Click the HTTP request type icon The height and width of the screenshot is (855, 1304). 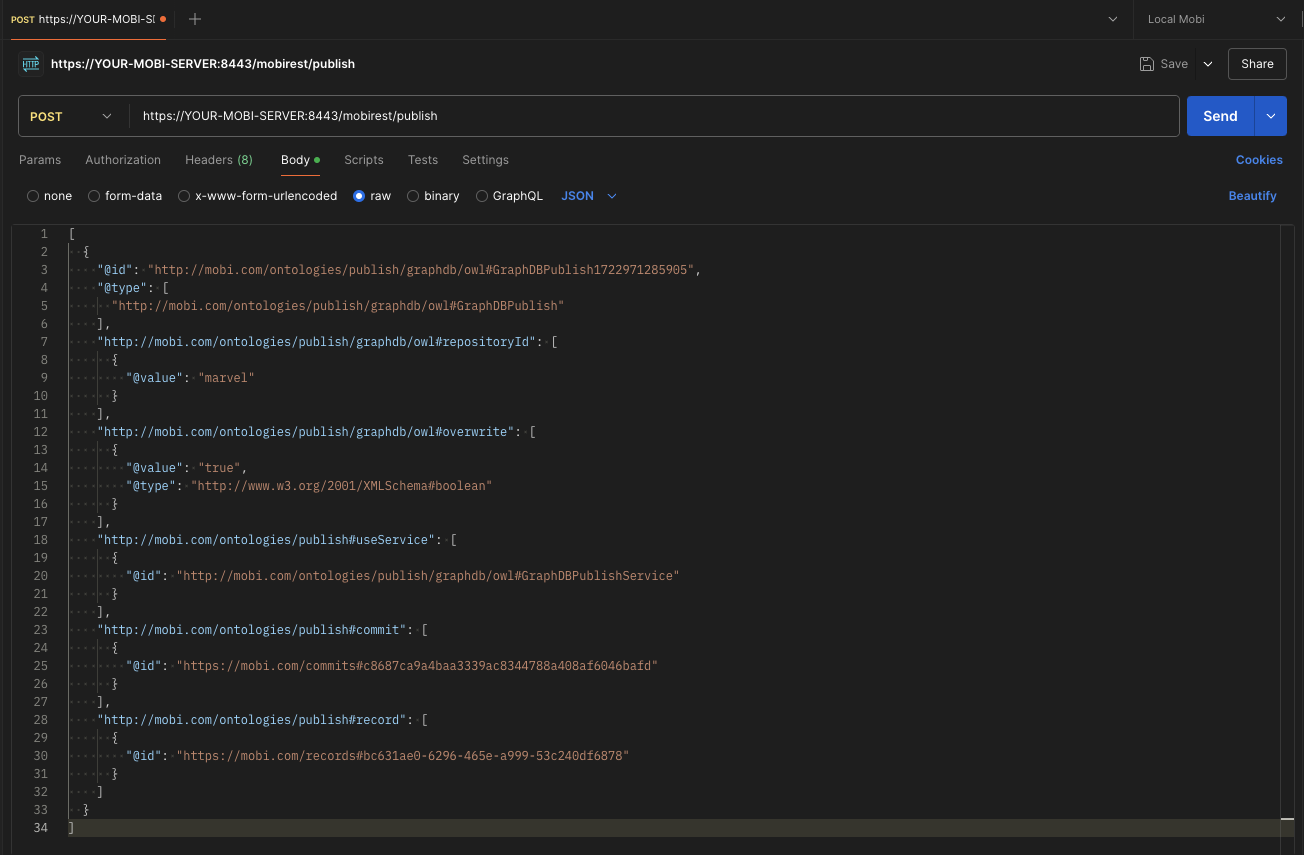(x=31, y=64)
